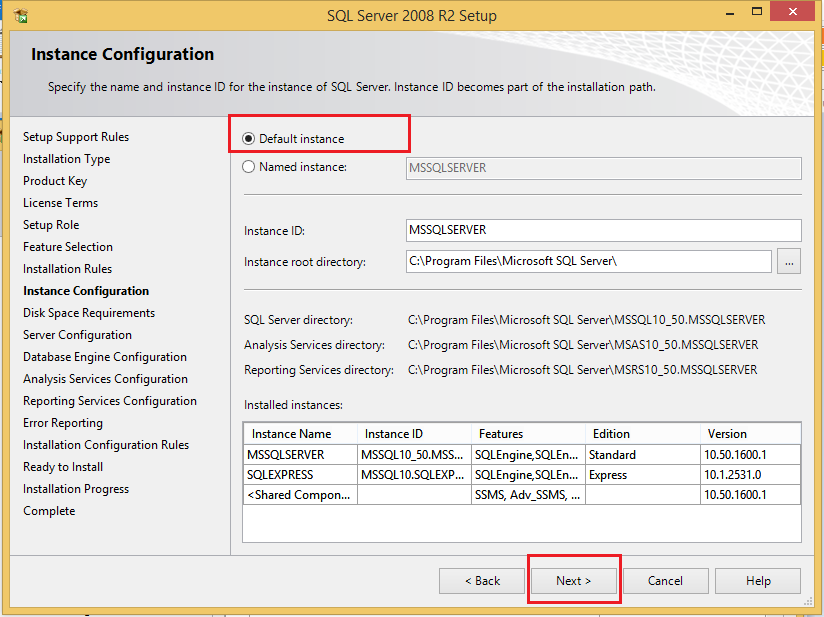Select "License Terms" in the navigation list
The height and width of the screenshot is (617, 824).
pos(60,202)
